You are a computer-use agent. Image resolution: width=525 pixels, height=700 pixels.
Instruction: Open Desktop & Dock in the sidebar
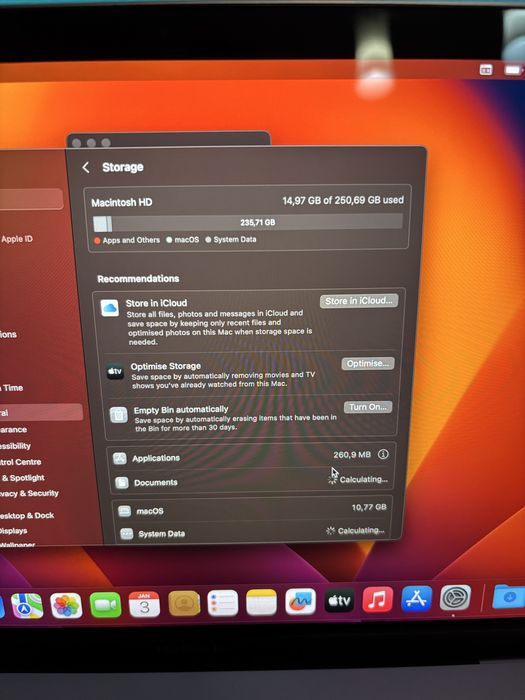pos(27,516)
